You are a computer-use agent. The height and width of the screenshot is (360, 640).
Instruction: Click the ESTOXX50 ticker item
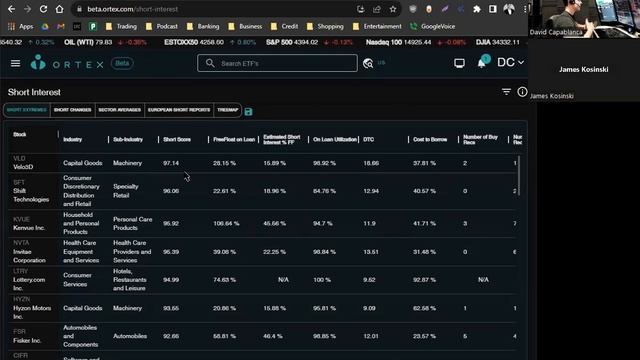pyautogui.click(x=210, y=42)
